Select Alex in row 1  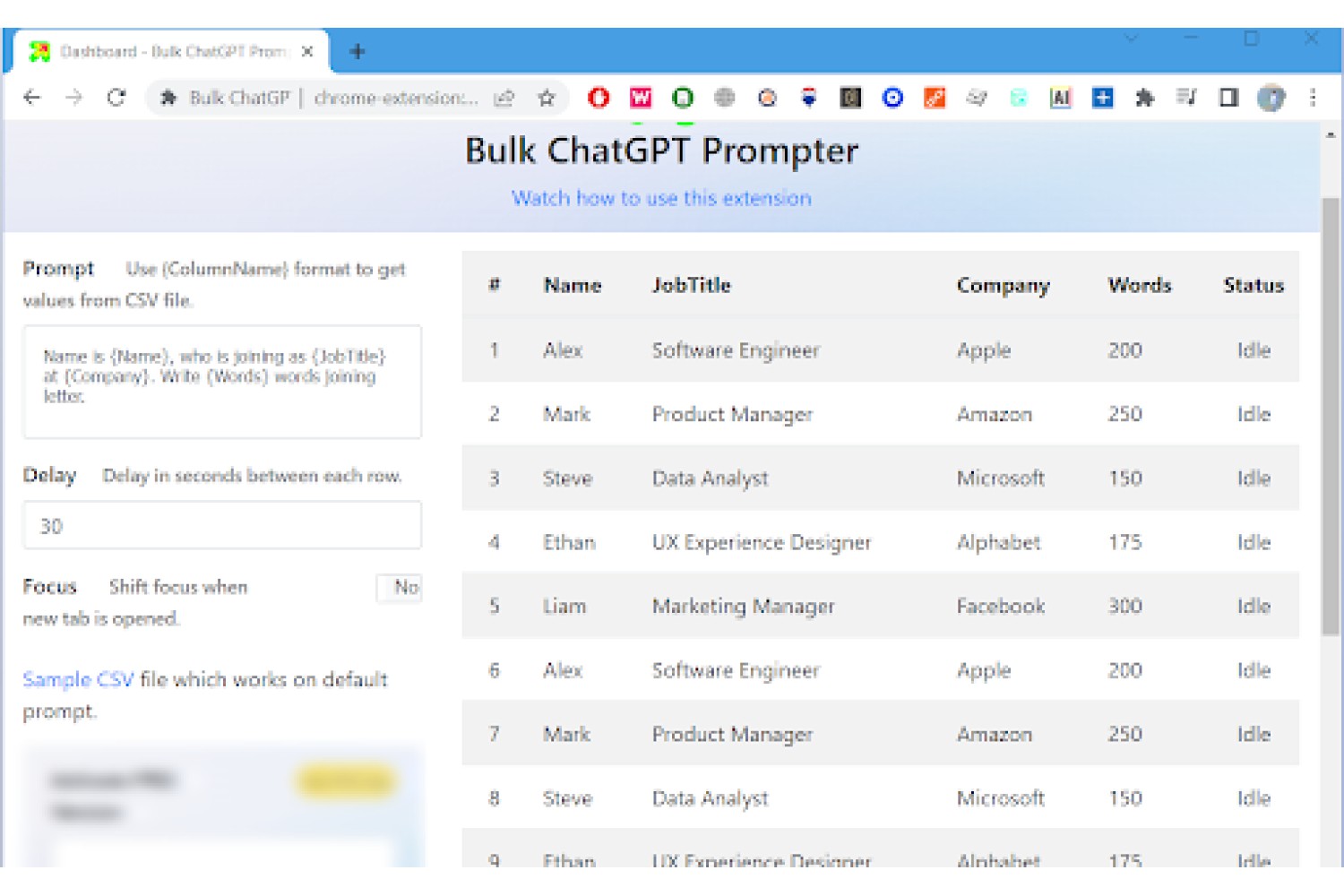[x=563, y=350]
